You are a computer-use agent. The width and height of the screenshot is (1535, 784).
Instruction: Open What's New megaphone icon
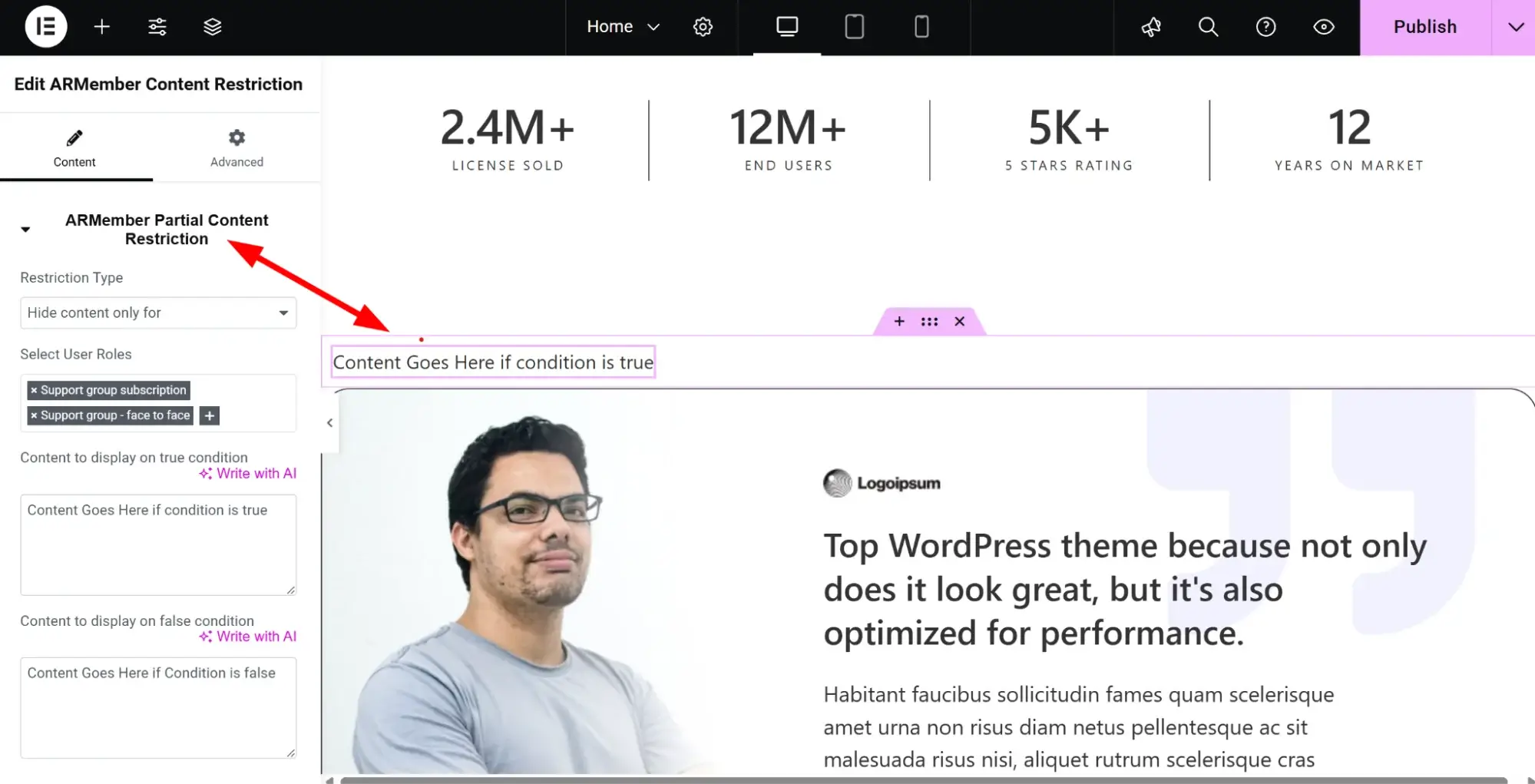[x=1150, y=27]
